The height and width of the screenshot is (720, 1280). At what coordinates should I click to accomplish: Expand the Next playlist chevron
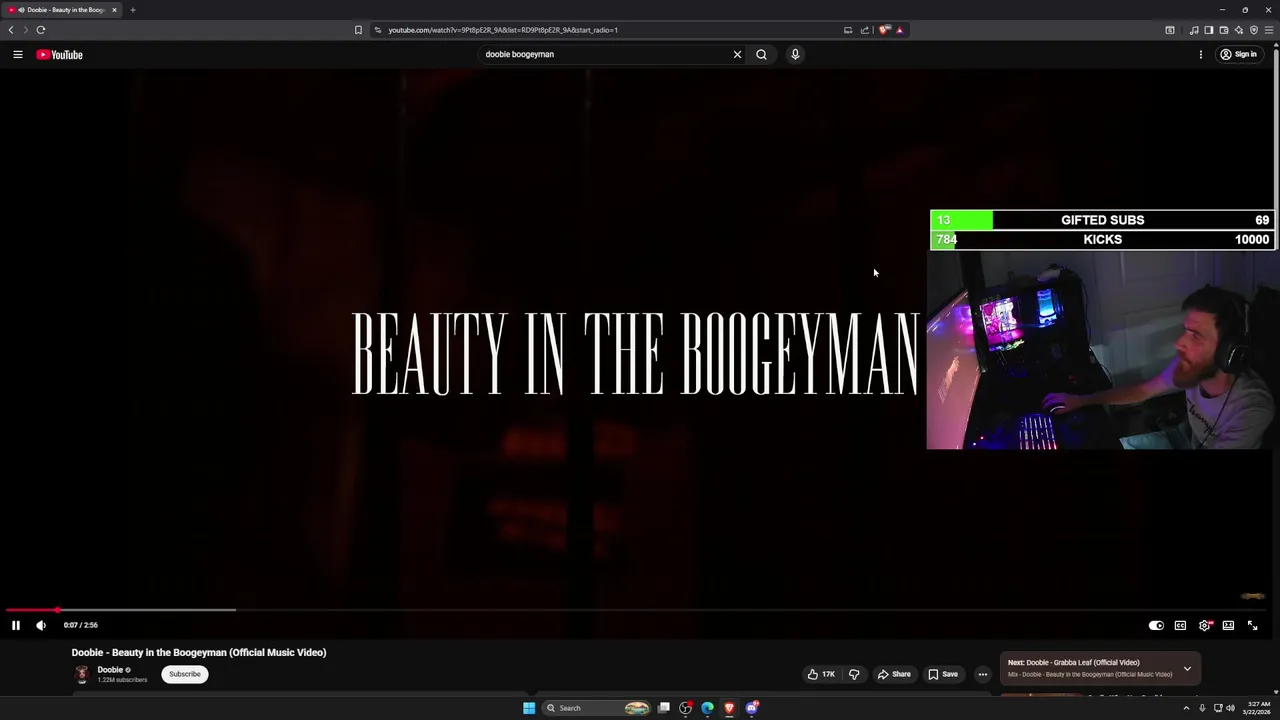pyautogui.click(x=1187, y=668)
